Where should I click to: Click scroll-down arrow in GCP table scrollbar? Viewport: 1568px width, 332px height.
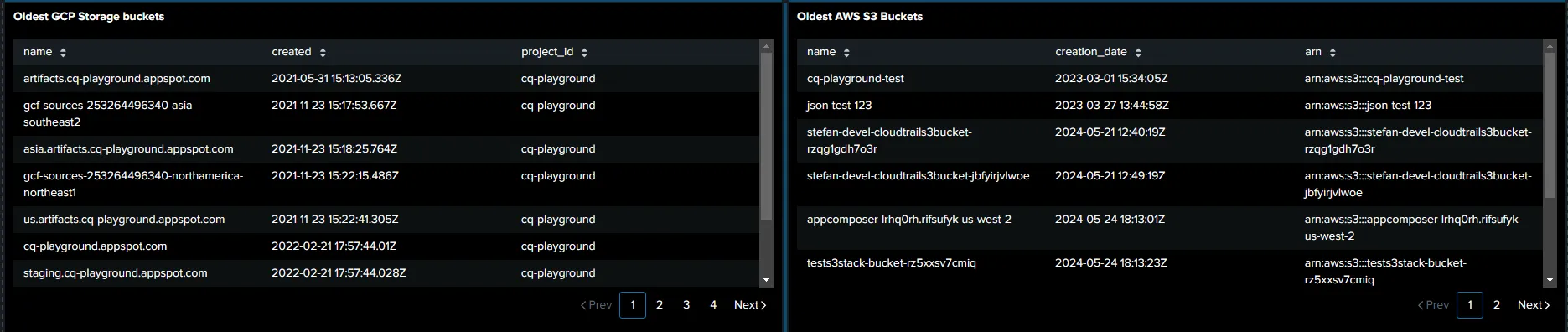(766, 280)
